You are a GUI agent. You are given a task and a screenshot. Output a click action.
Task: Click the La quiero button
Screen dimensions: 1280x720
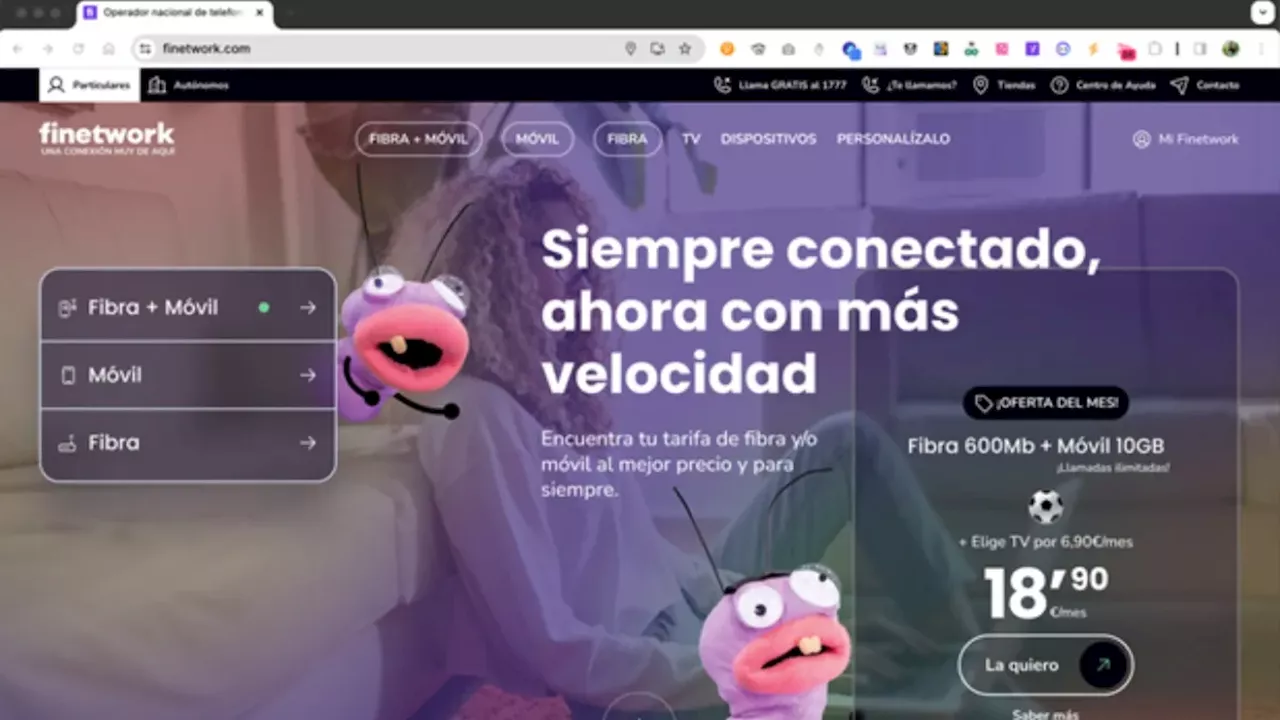pyautogui.click(x=1046, y=665)
